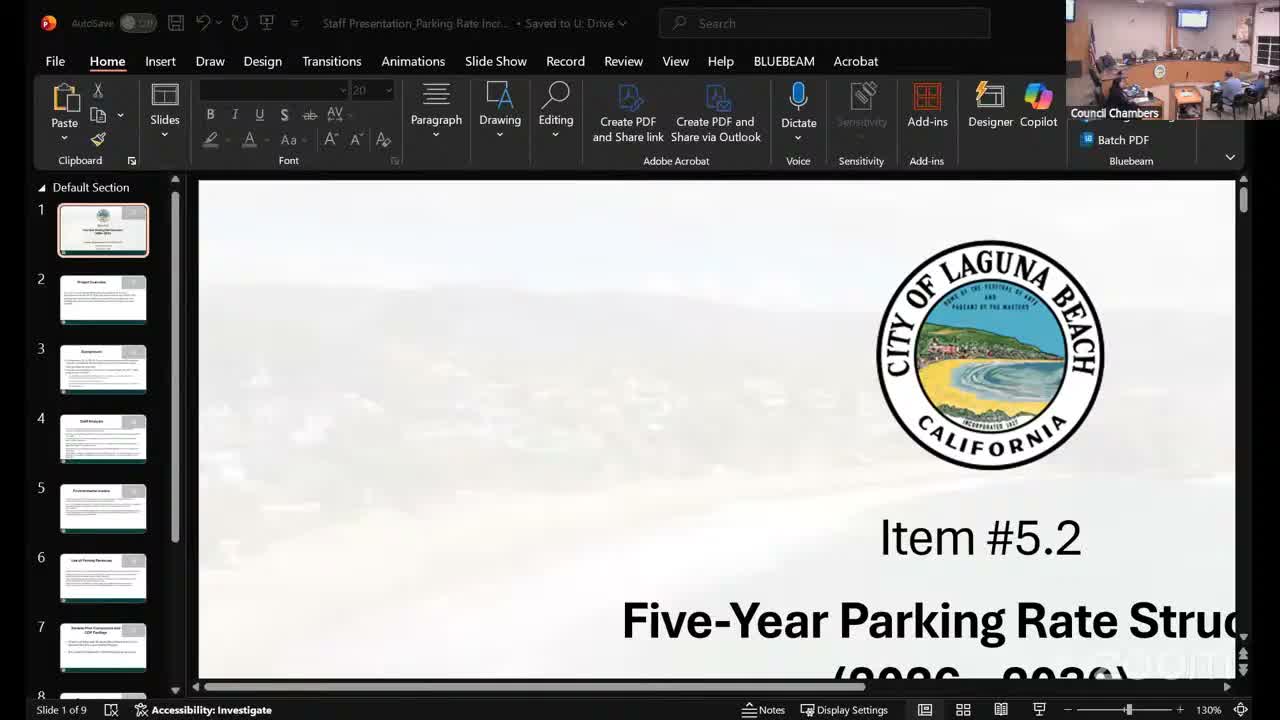Increase the font size
Viewport: 1280px width, 720px height.
pos(331,140)
